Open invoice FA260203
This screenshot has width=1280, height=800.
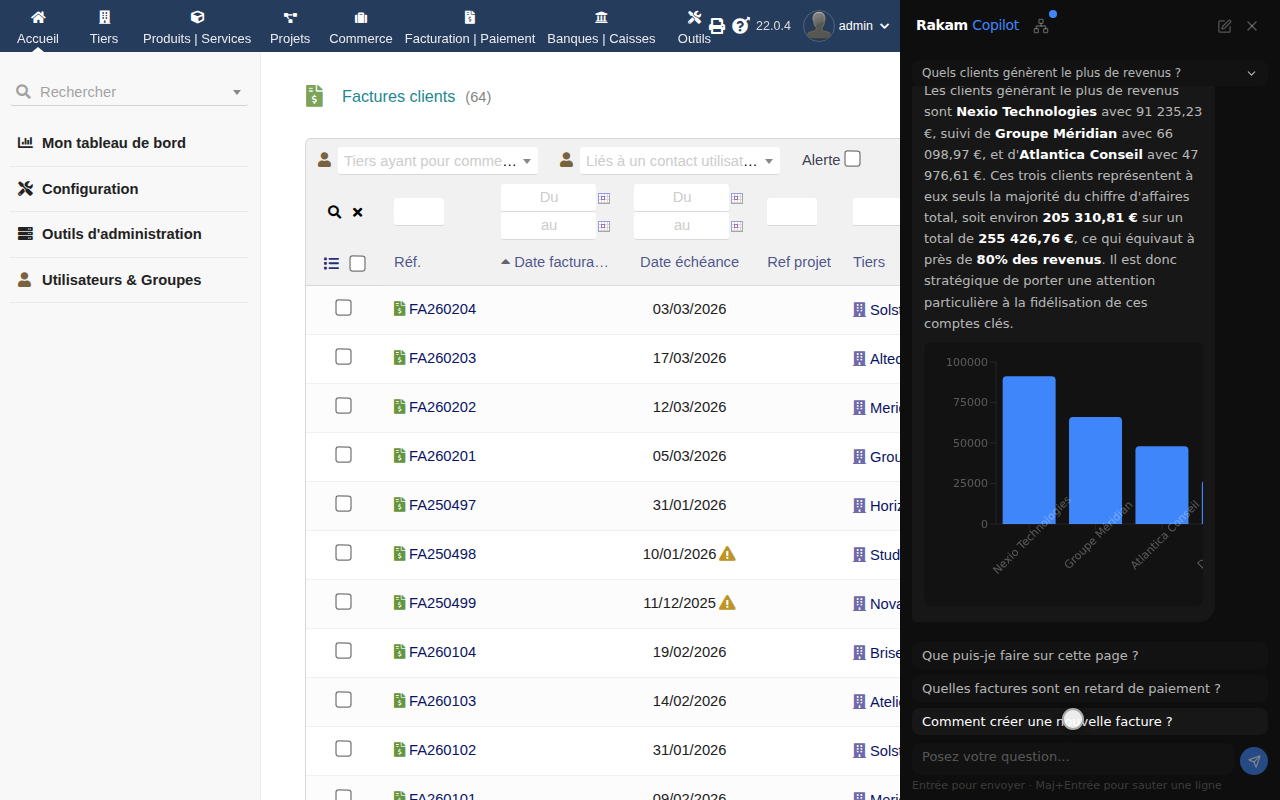(x=442, y=358)
